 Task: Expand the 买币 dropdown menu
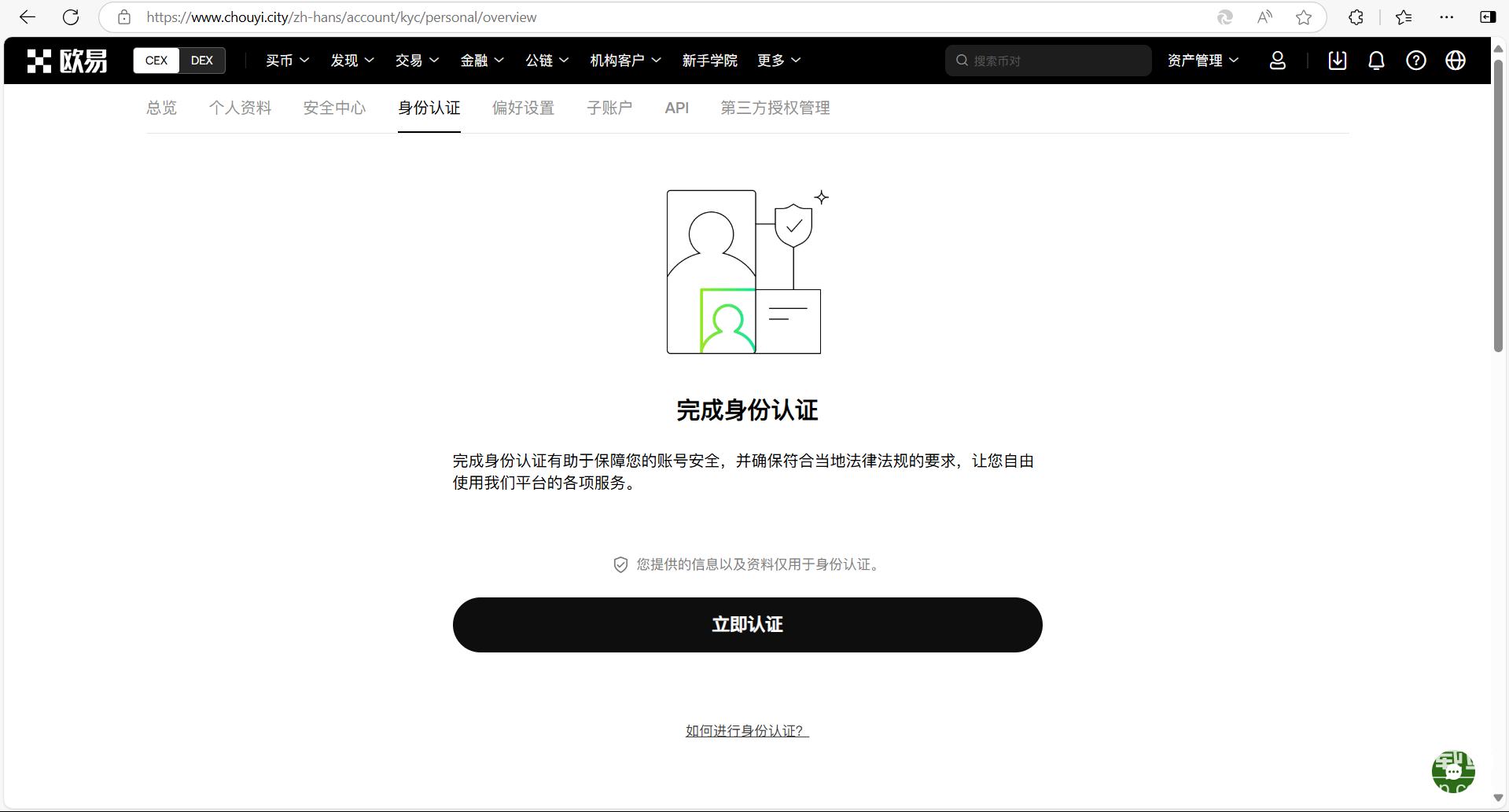(287, 61)
